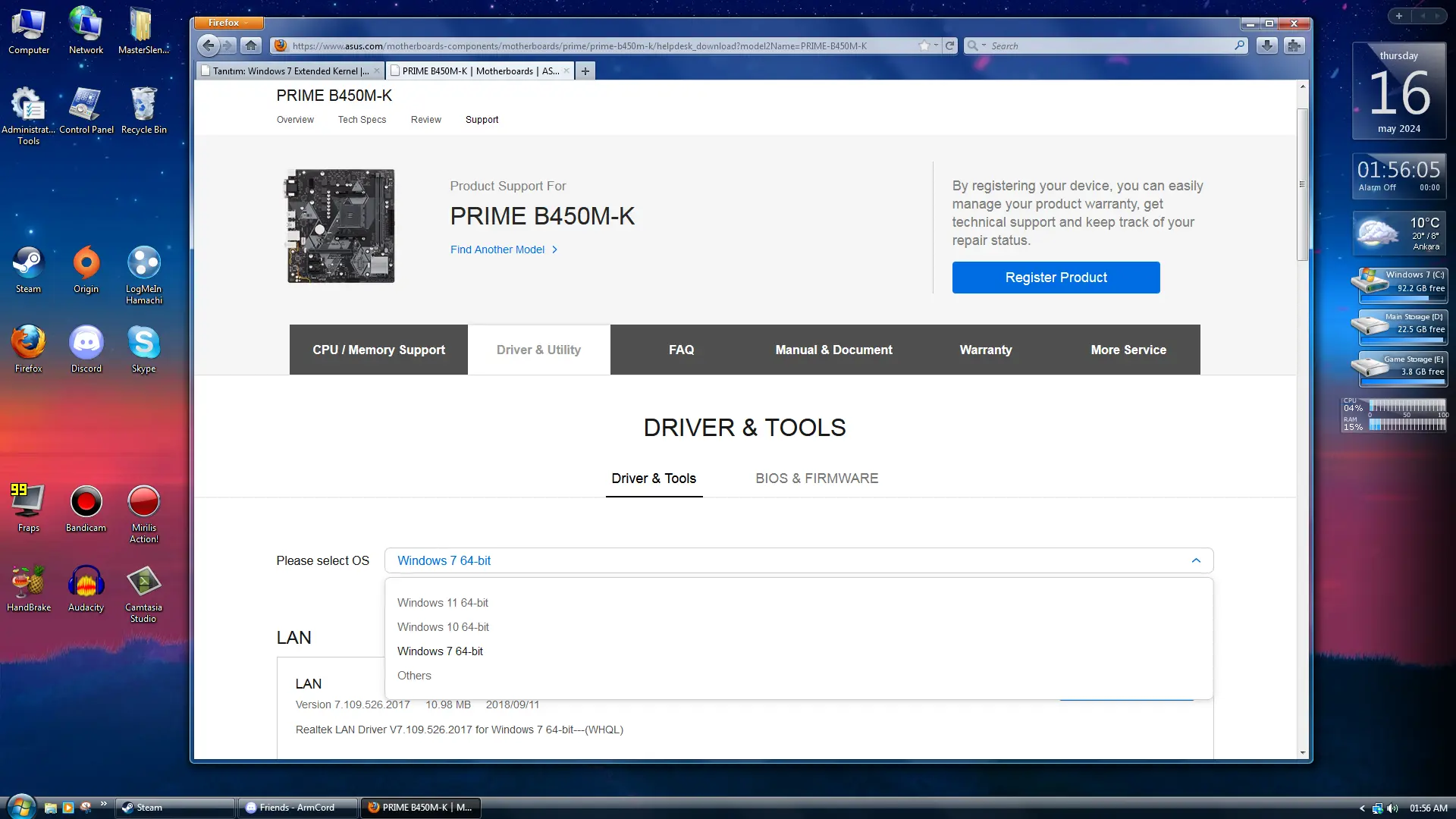Open the Overview link
Viewport: 1456px width, 819px height.
295,120
